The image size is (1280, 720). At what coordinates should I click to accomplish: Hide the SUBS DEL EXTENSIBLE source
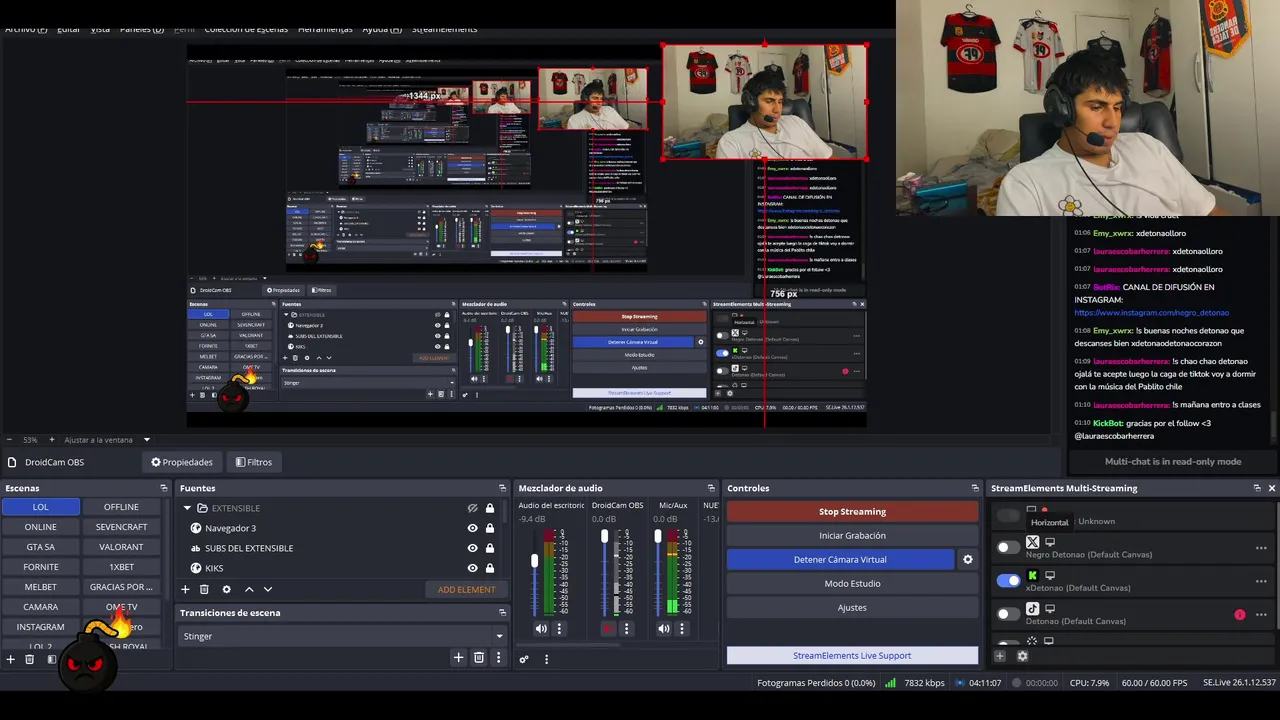473,548
